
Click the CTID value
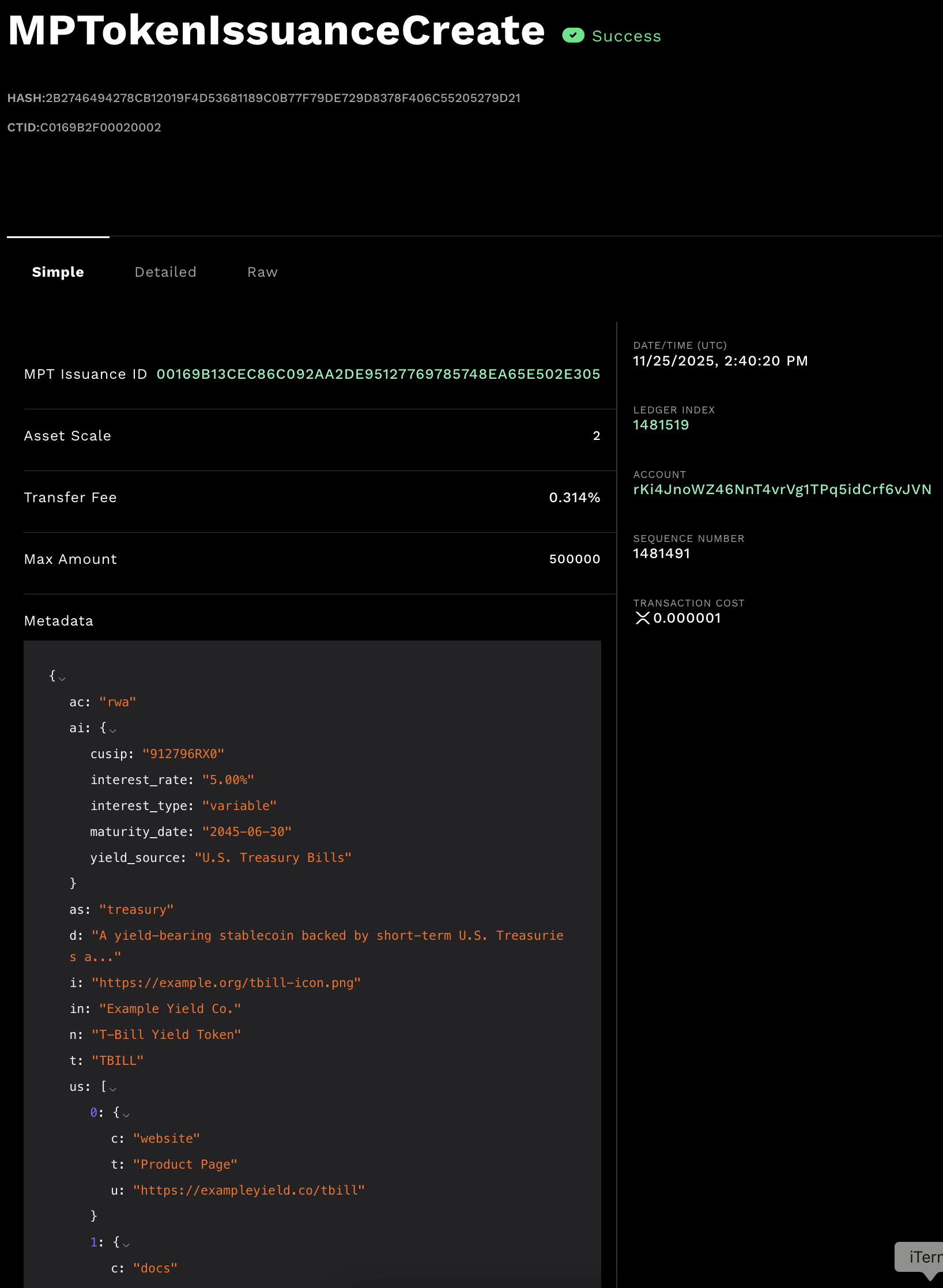point(100,127)
